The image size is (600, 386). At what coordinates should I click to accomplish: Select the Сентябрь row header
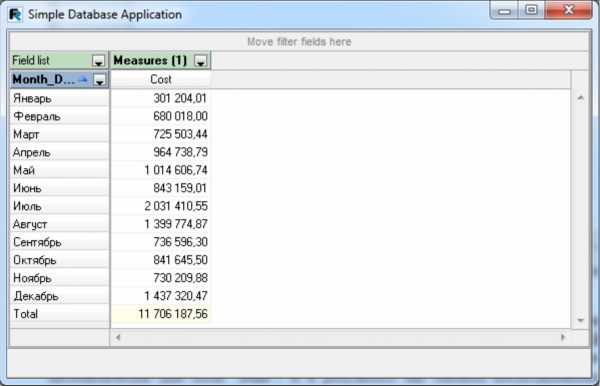60,242
